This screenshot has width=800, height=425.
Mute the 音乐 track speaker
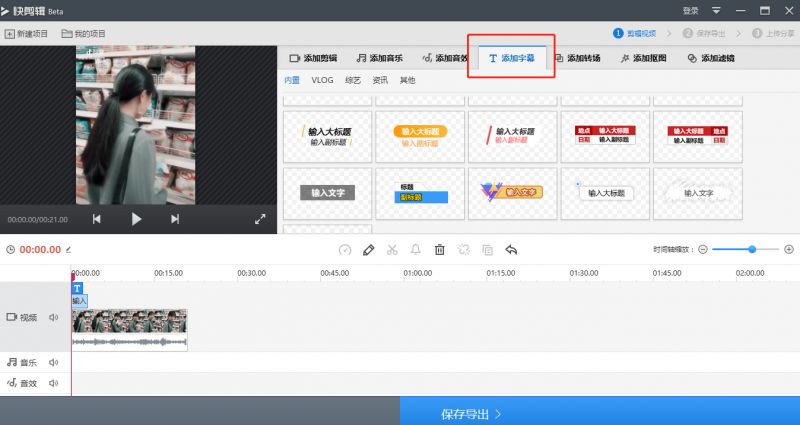[x=53, y=363]
